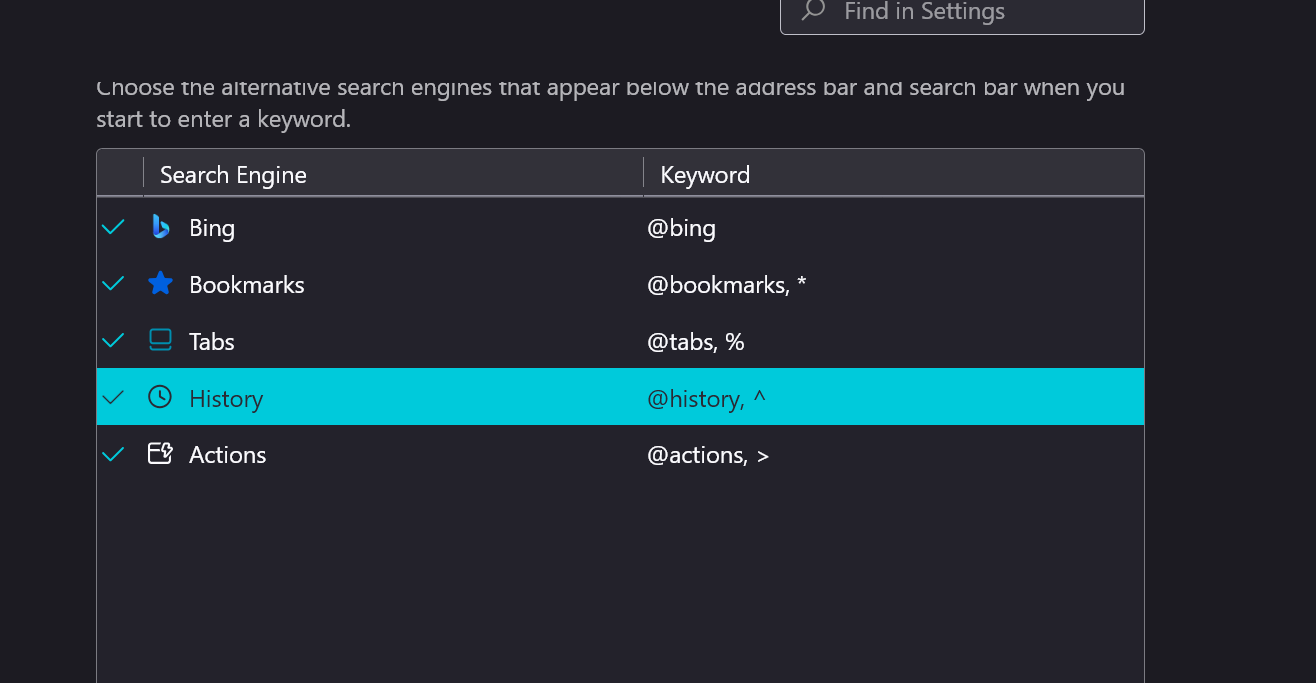1316x683 pixels.
Task: Toggle the Actions row checkmark
Action: coord(114,454)
